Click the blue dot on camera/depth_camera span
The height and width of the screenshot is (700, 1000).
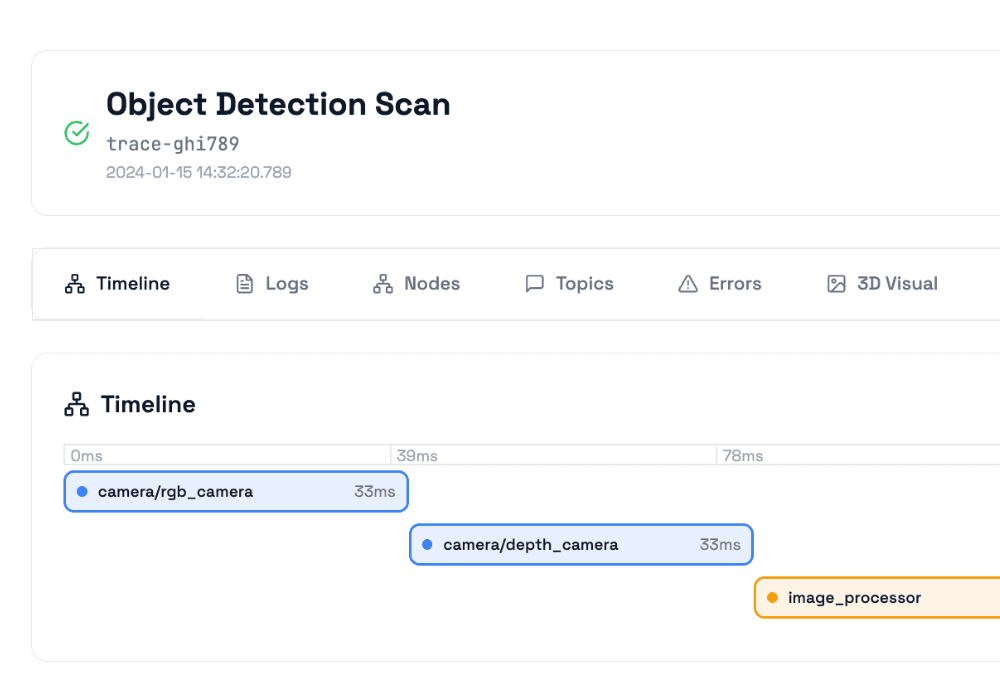[429, 544]
